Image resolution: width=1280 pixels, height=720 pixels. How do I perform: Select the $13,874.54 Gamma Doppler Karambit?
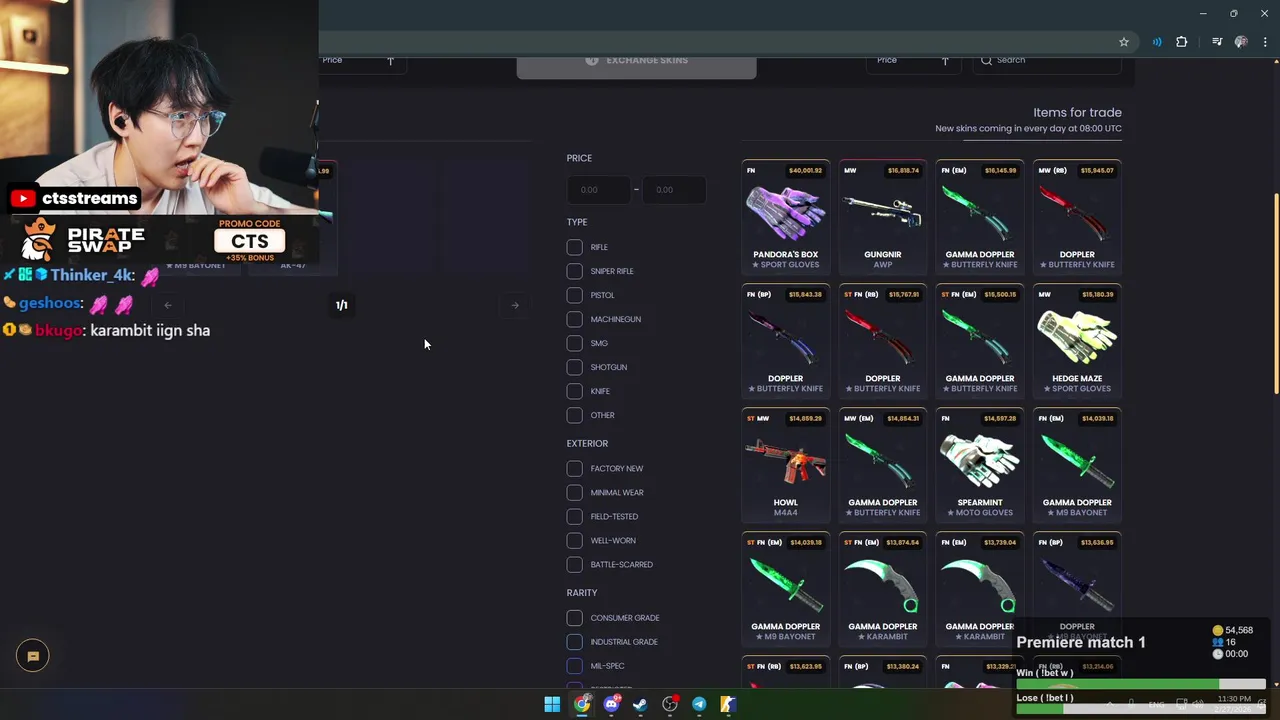coord(882,589)
